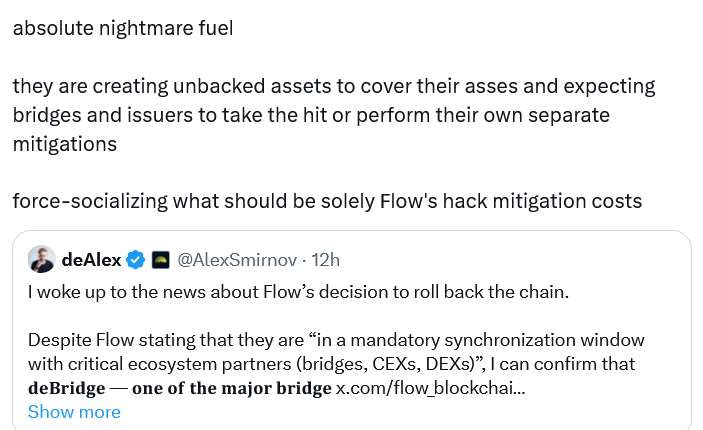This screenshot has width=703, height=430.
Task: Click the blue verified checkmark badge
Action: coord(137,260)
